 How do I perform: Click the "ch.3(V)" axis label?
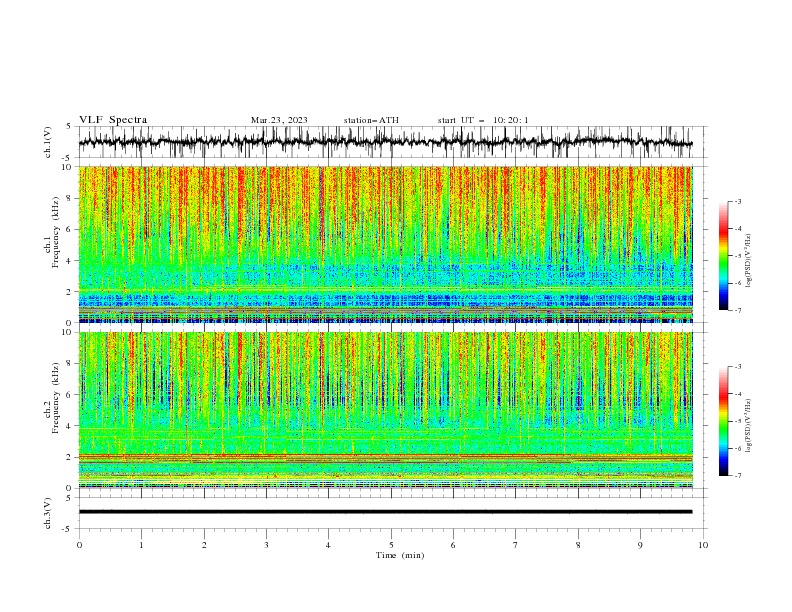coord(48,513)
